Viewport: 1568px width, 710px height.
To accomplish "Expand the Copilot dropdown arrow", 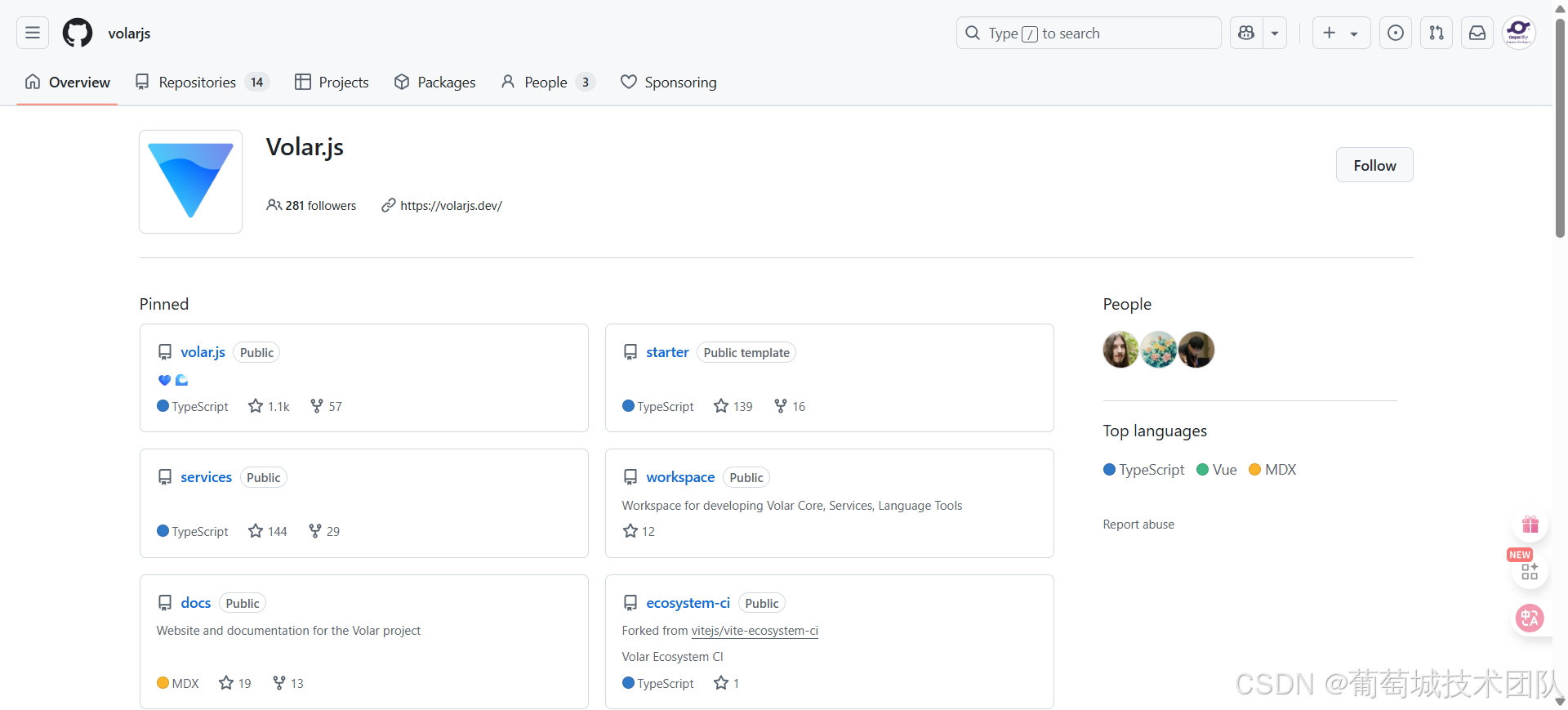I will 1275,33.
